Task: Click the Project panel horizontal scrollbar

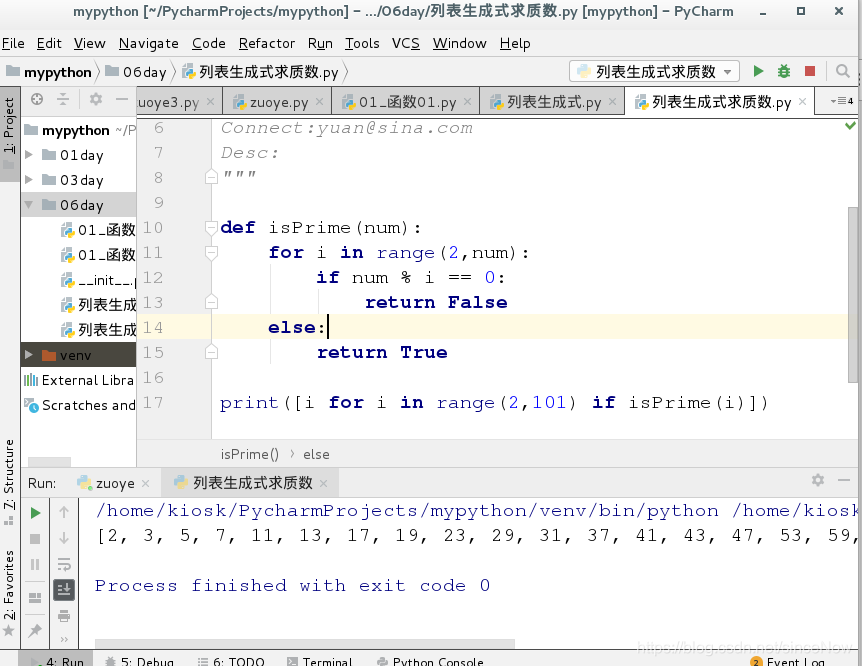Action: click(49, 461)
